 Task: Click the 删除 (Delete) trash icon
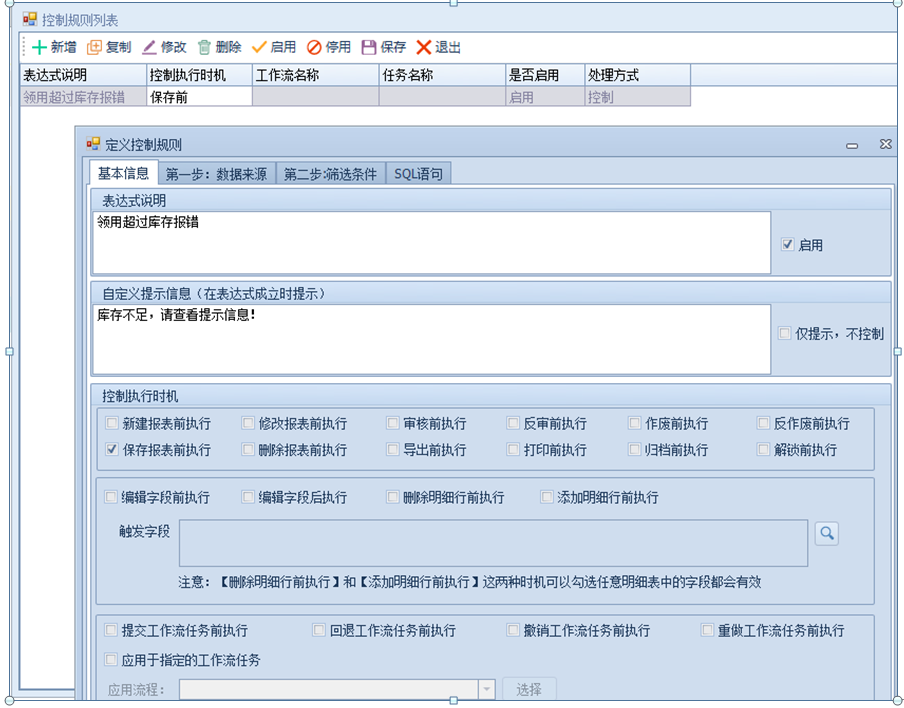coord(204,47)
